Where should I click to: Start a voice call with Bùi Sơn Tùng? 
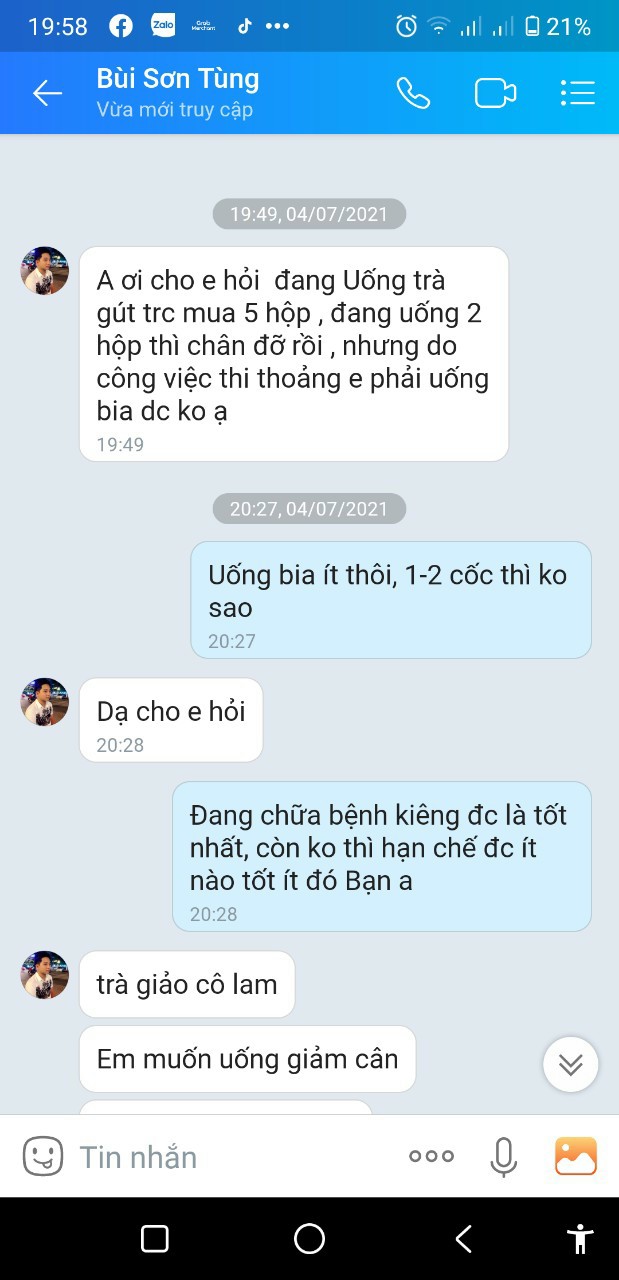413,93
